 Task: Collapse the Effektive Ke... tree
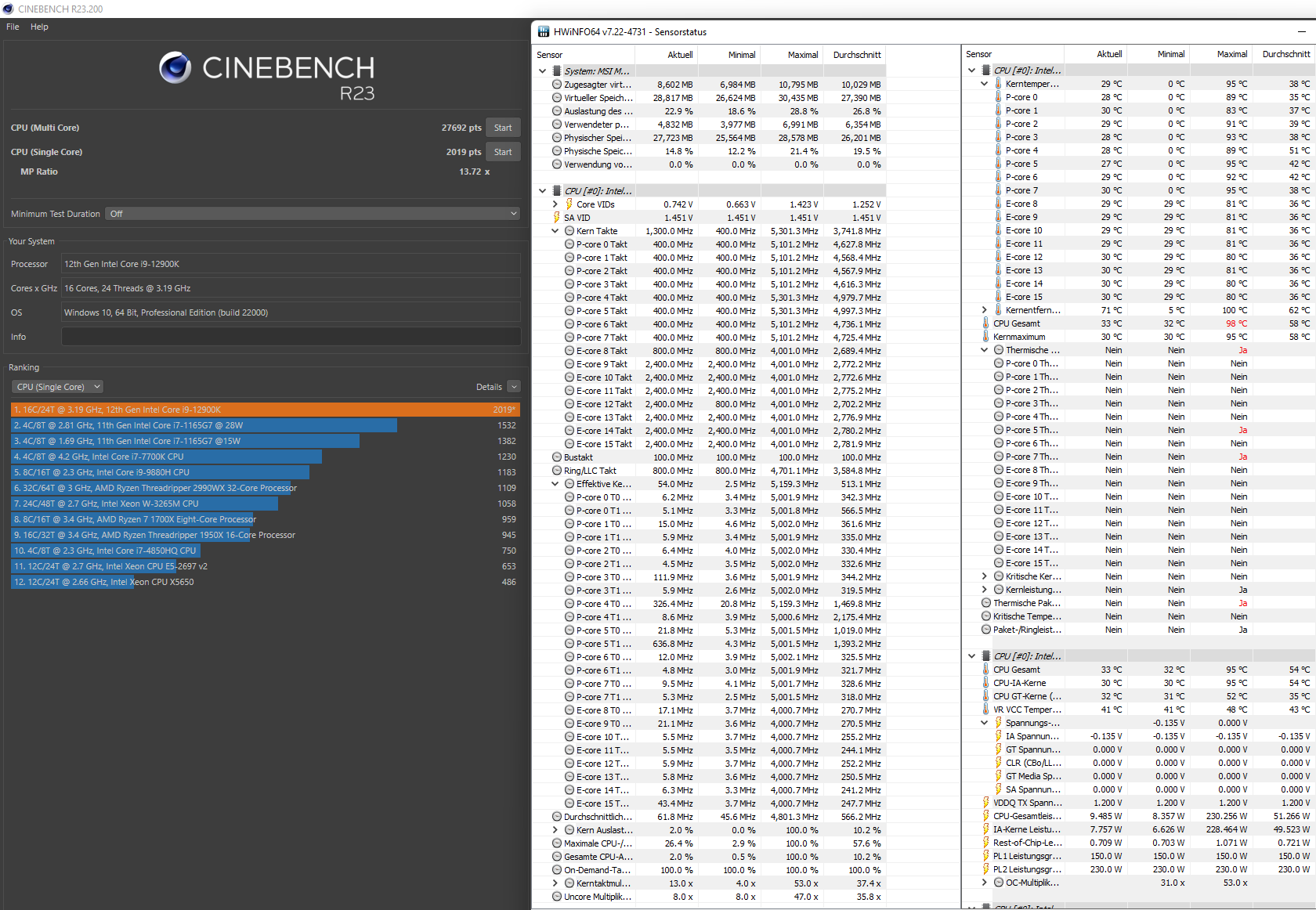555,484
